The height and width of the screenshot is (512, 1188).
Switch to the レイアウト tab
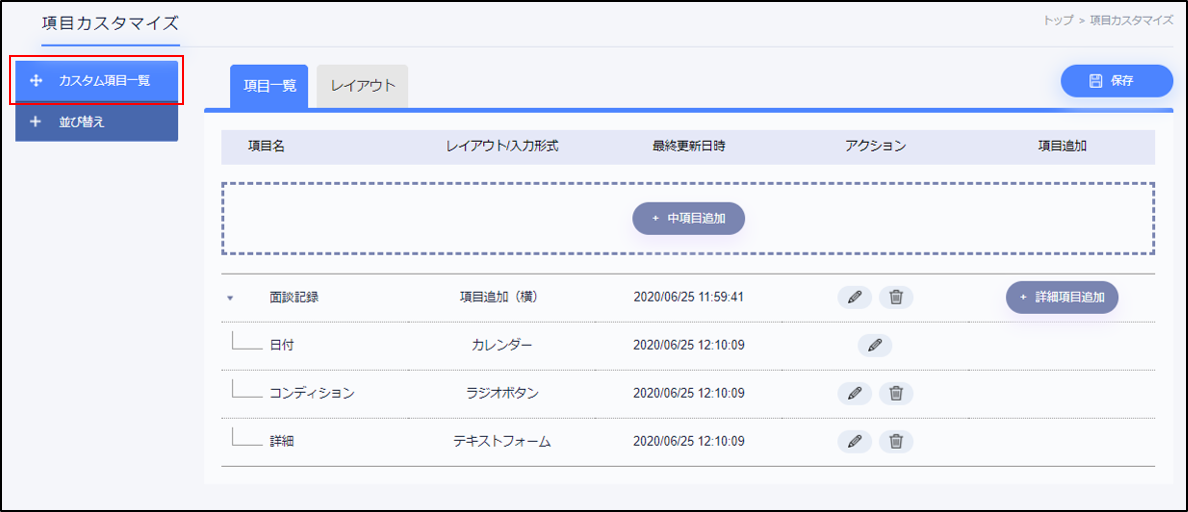(x=362, y=86)
